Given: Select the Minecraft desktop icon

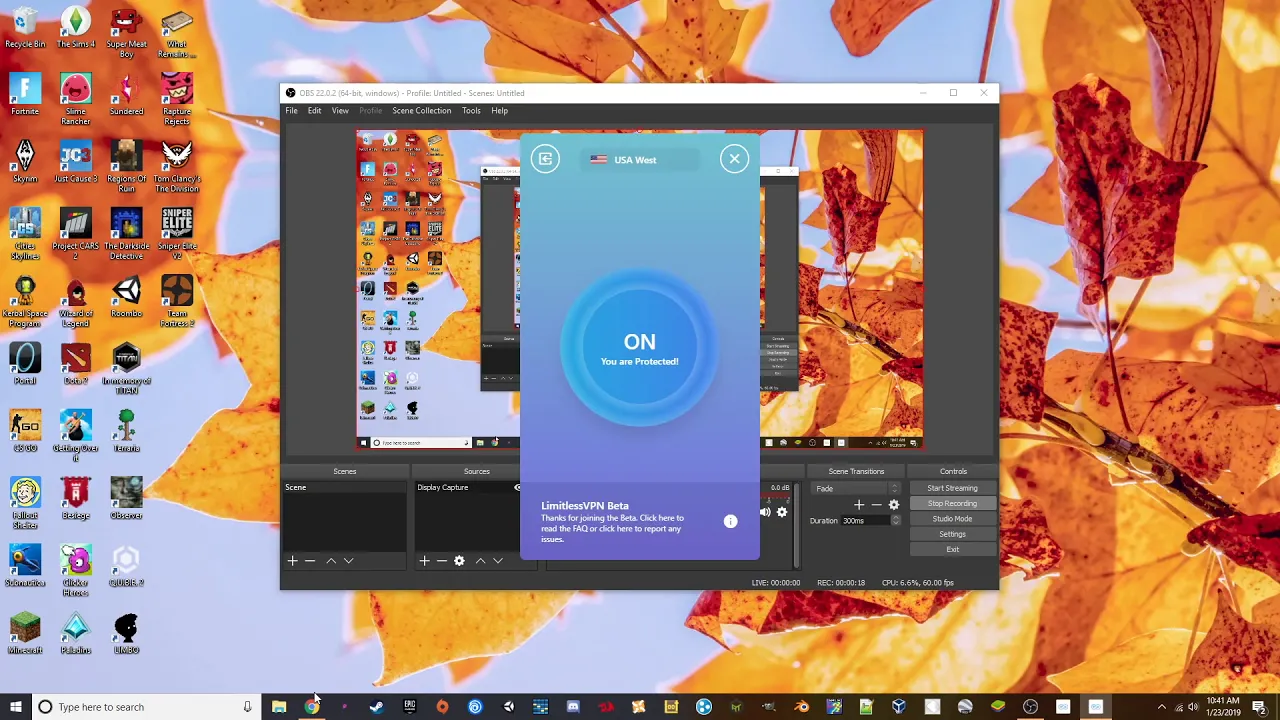Looking at the screenshot, I should tap(25, 633).
